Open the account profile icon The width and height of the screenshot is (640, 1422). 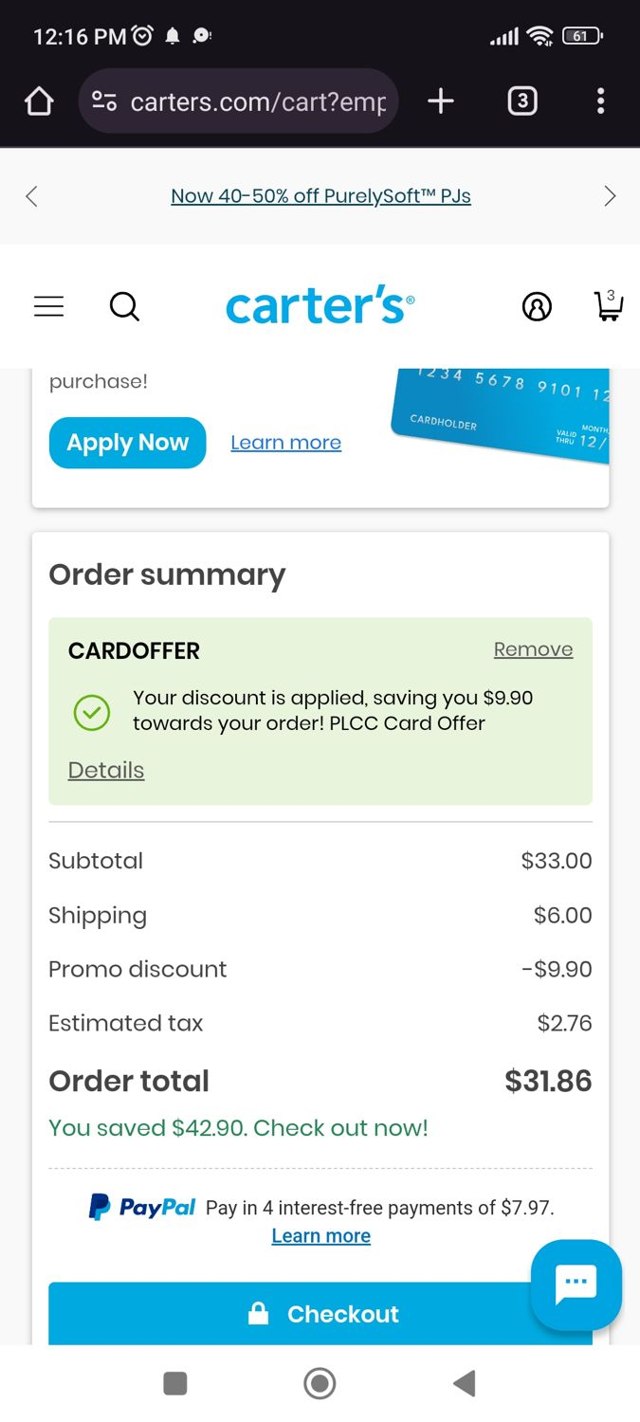(x=537, y=307)
